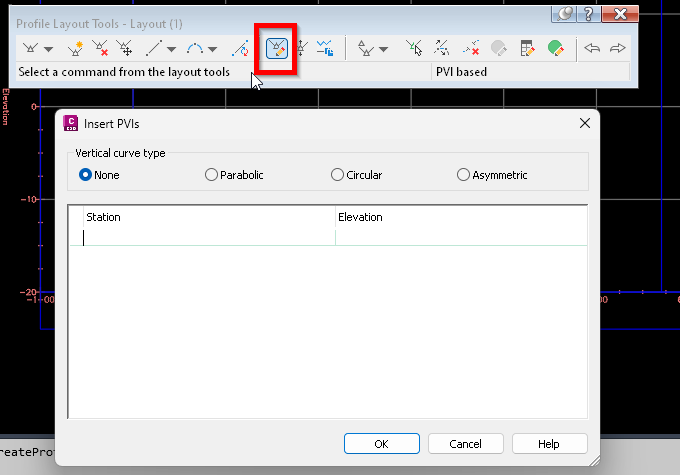Select the Asymmetric curve type
680x475 pixels.
coord(492,175)
